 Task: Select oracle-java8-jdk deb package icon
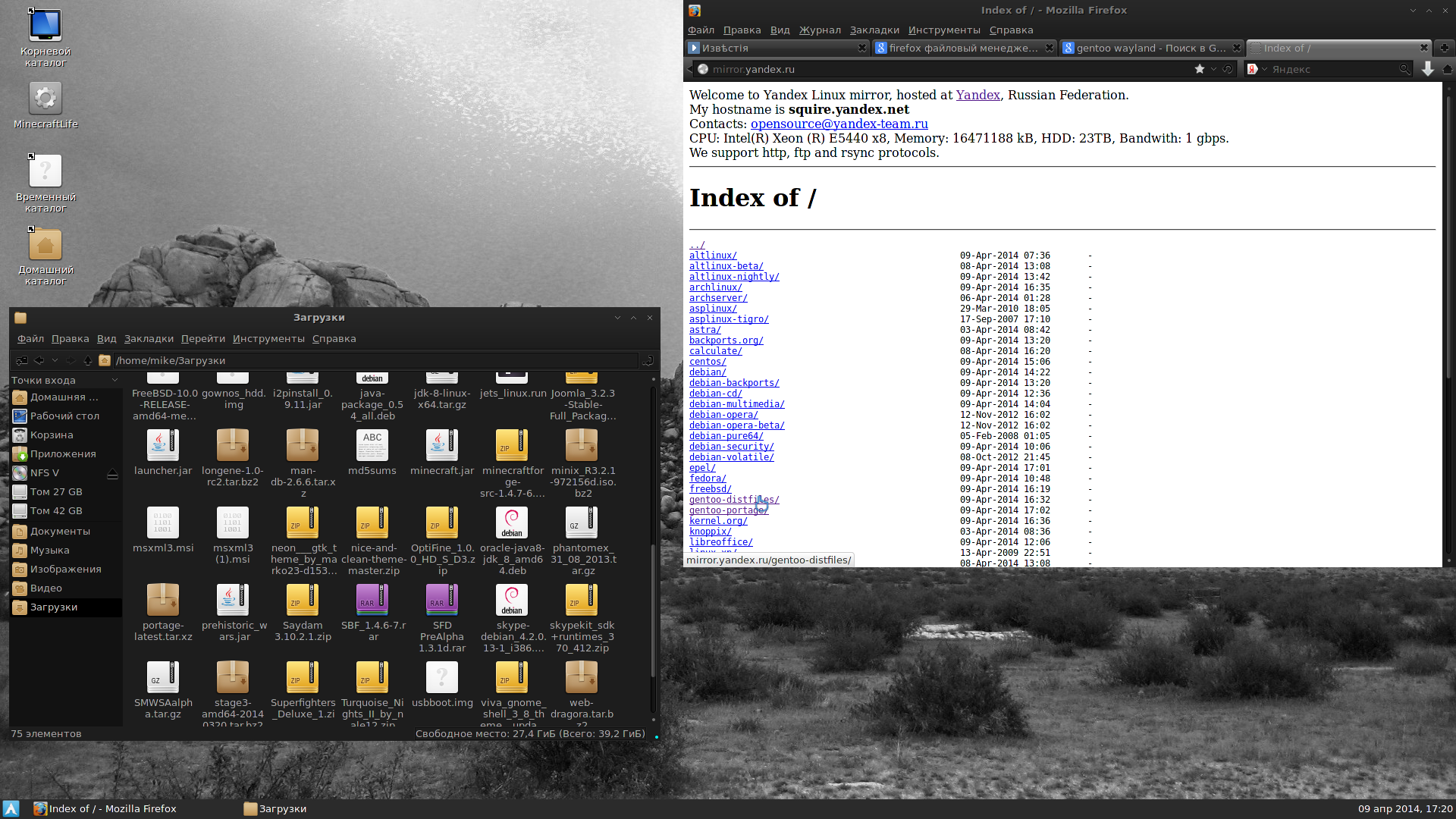[x=511, y=522]
